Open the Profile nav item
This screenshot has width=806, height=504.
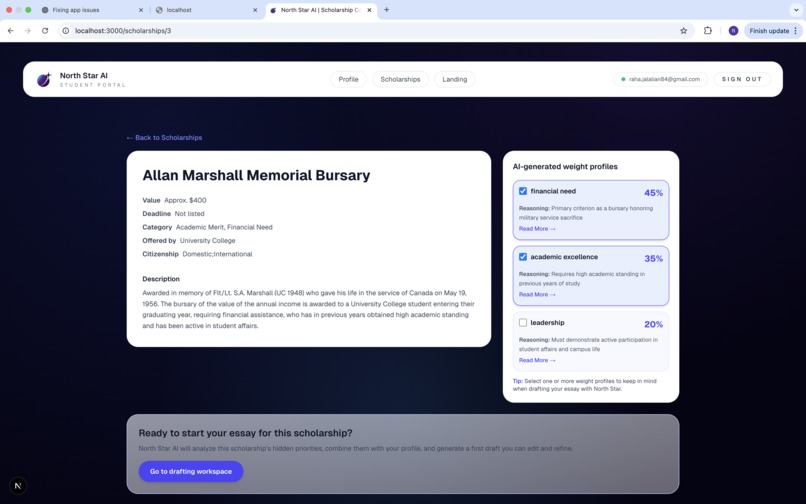(349, 79)
